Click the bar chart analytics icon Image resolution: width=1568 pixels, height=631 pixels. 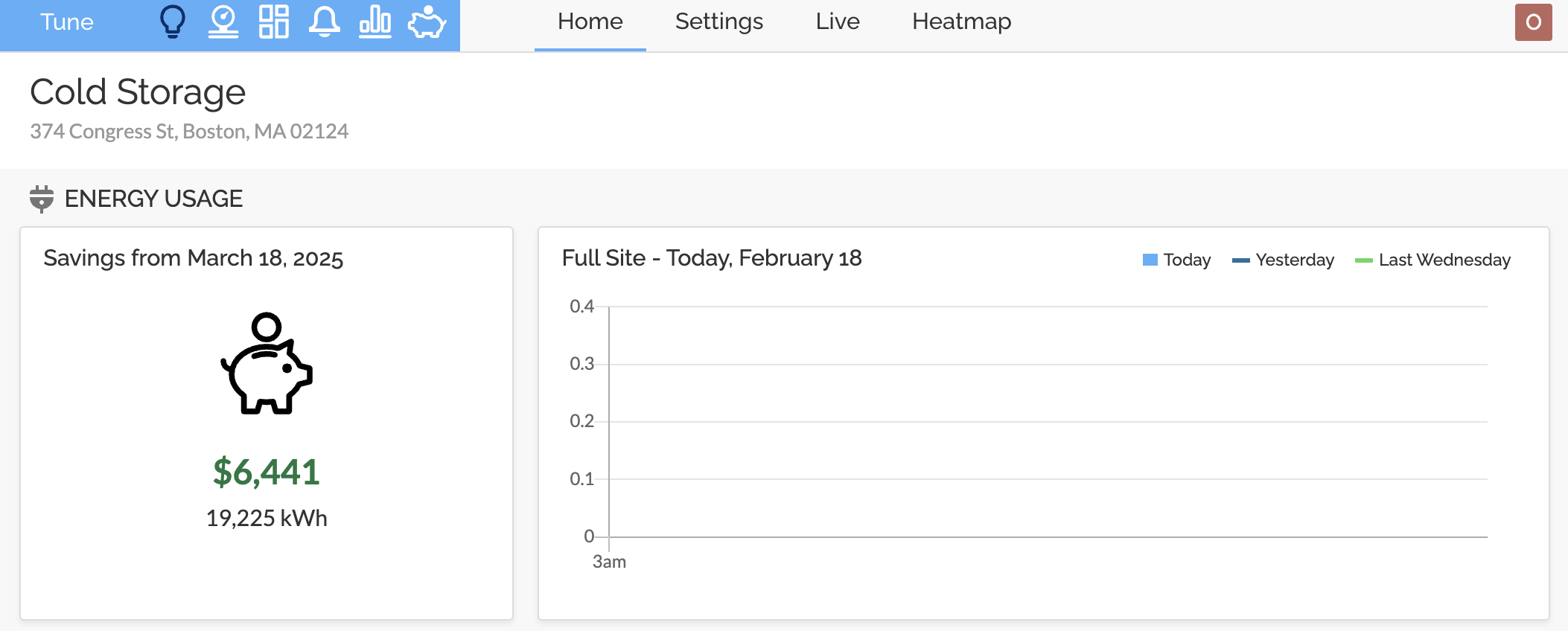375,22
